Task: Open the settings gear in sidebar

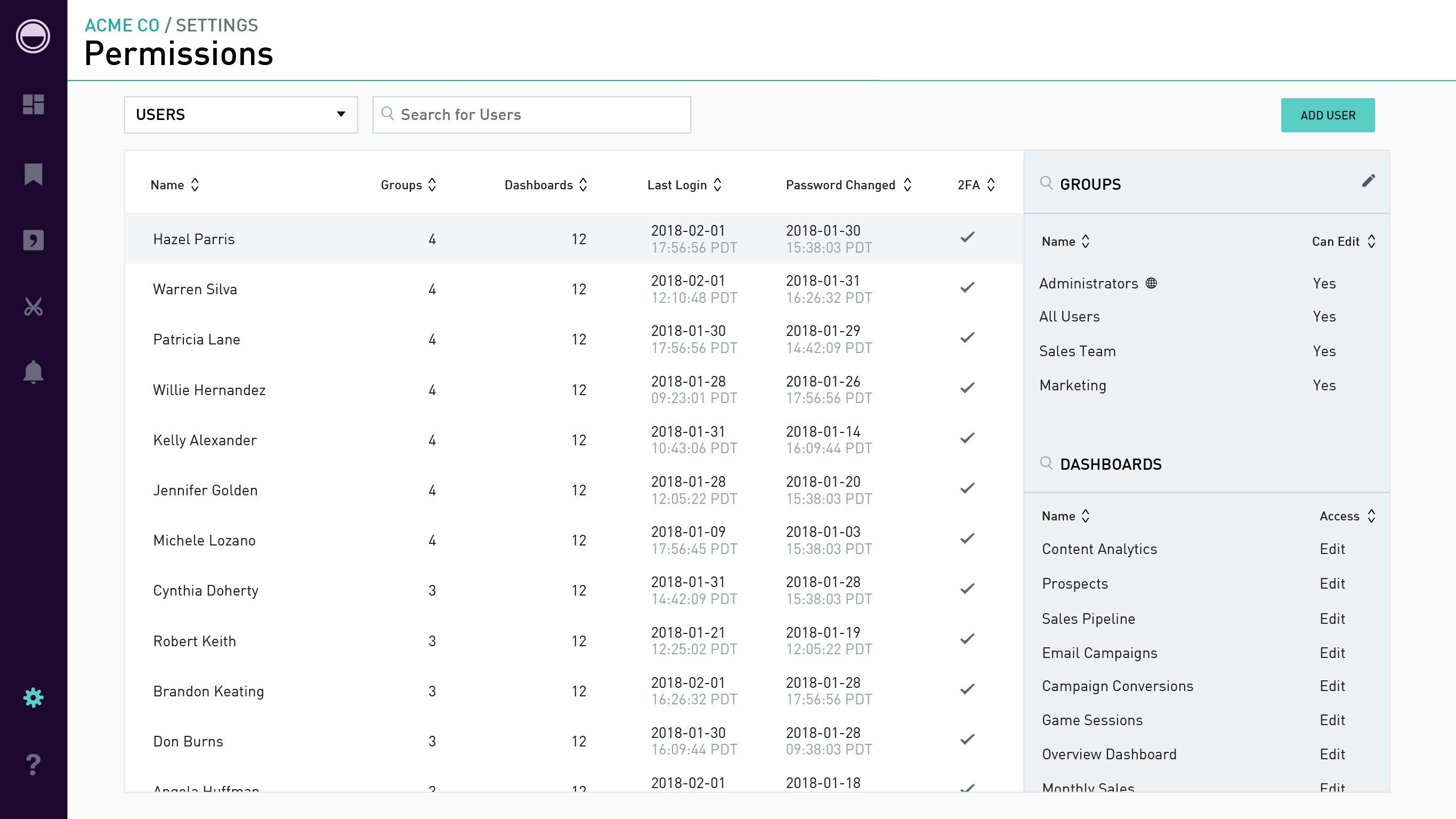Action: (34, 697)
